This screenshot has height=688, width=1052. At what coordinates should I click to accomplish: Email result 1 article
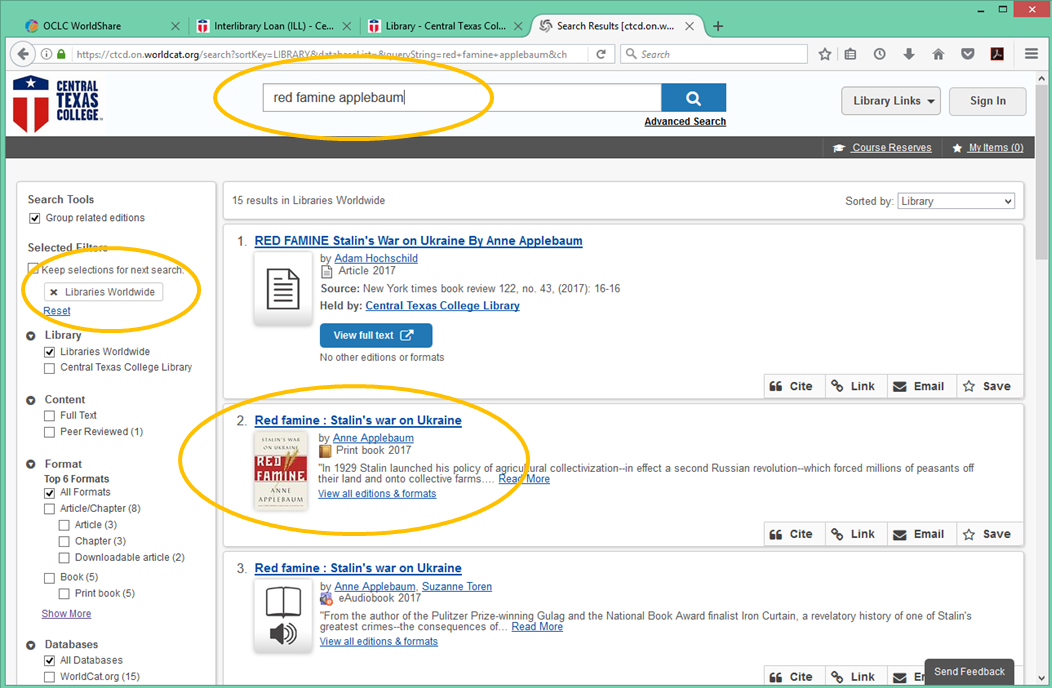[919, 387]
